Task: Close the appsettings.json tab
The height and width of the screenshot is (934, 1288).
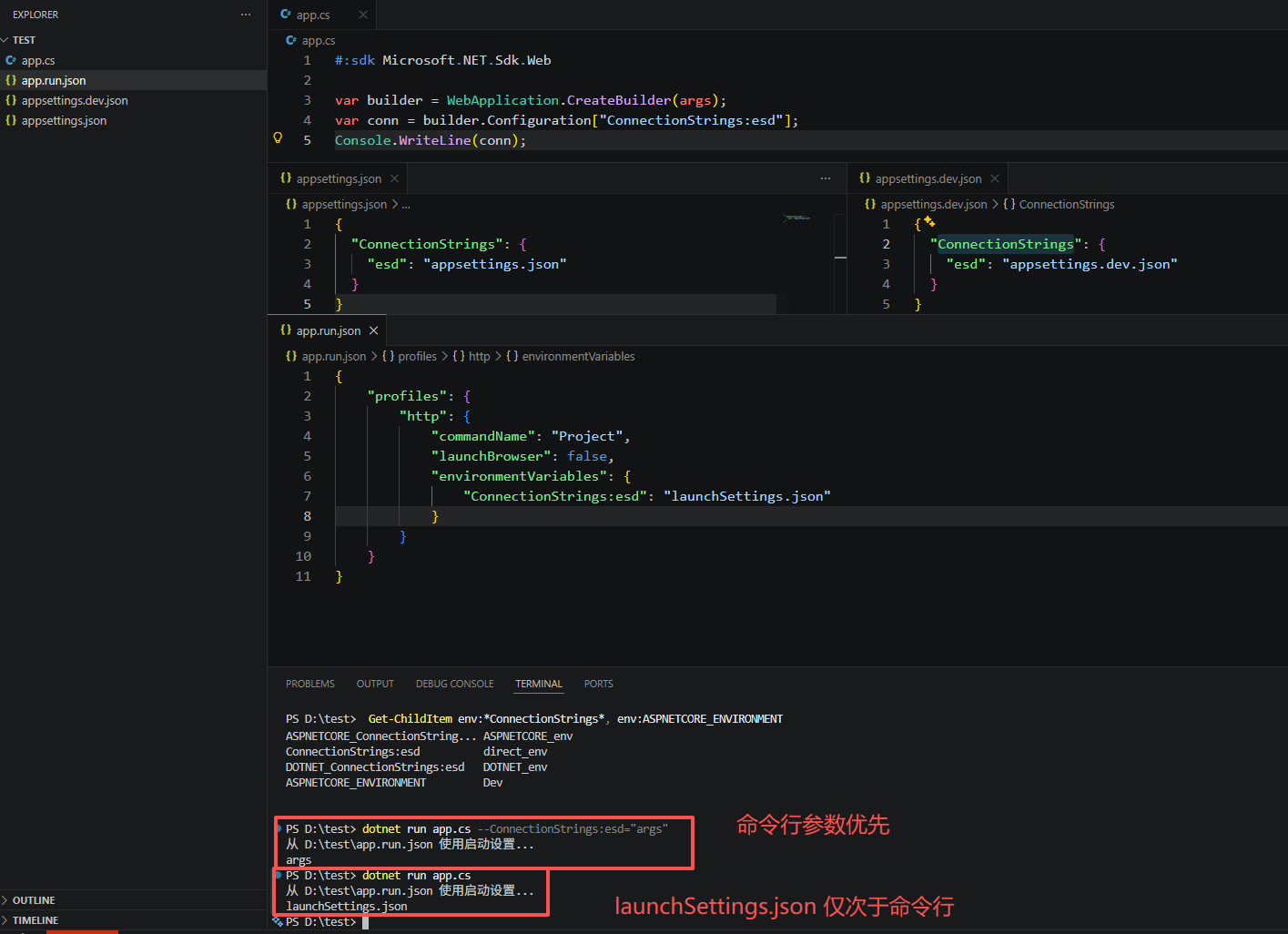Action: [x=394, y=178]
